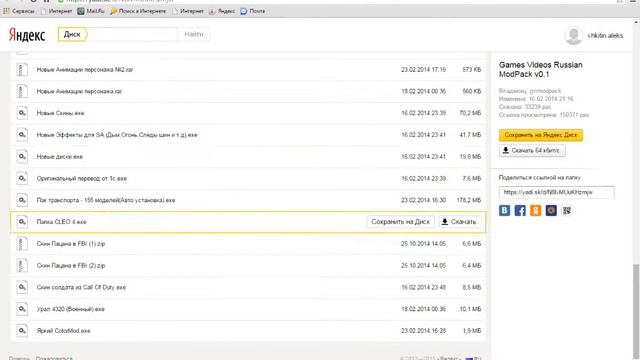Select archive icon of Новые Анимации персонажа №2.rar

pos(22,69)
